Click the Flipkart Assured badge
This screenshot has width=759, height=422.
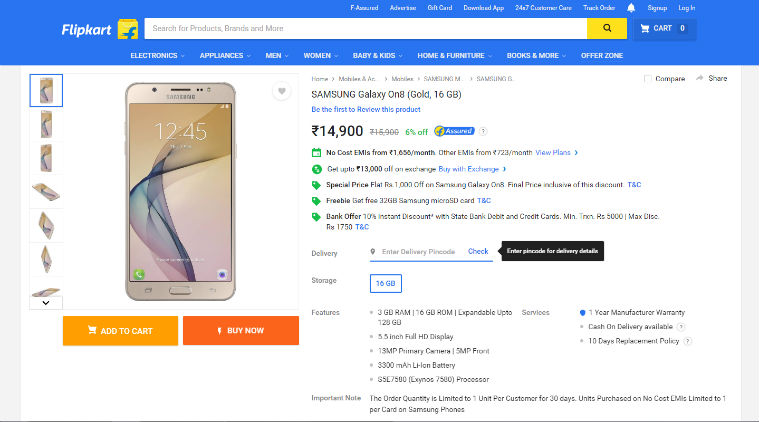point(454,131)
